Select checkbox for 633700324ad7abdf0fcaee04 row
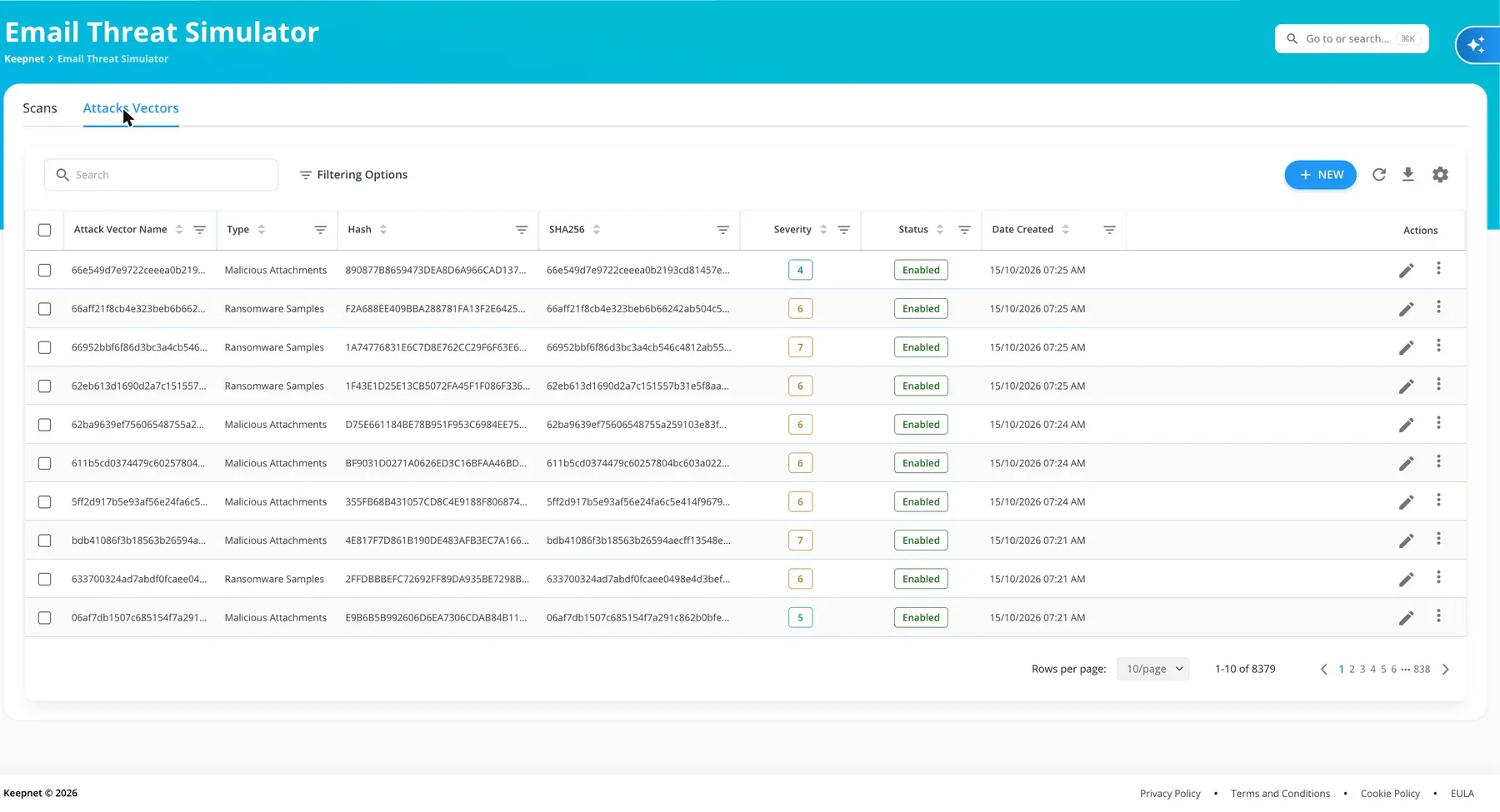1500x812 pixels. click(x=45, y=580)
